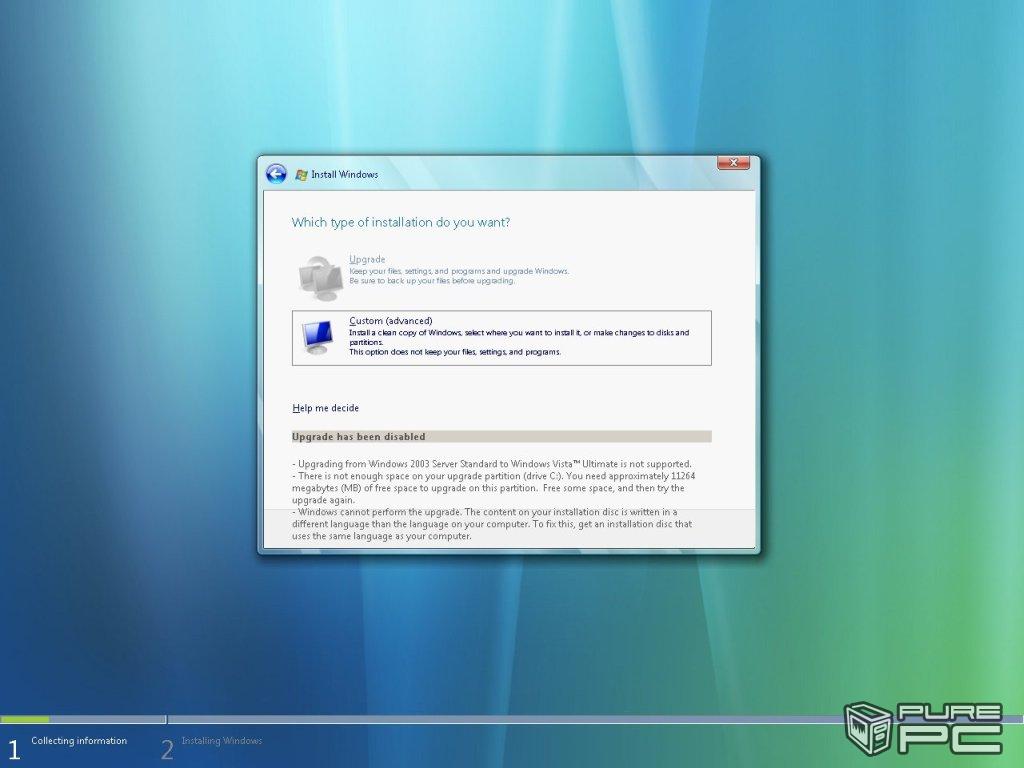This screenshot has width=1024, height=768.
Task: Click the 'Upgrade has been disabled' banner
Action: [x=500, y=437]
